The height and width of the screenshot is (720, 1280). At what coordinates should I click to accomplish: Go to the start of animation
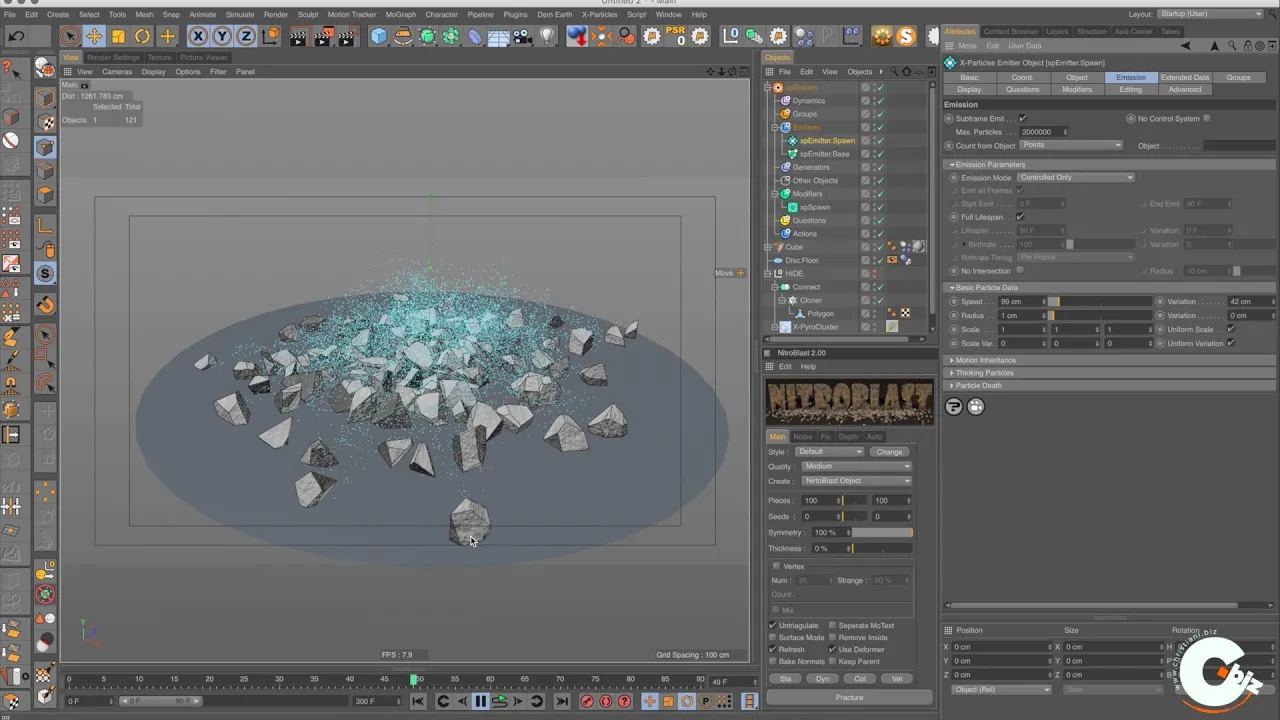(418, 701)
